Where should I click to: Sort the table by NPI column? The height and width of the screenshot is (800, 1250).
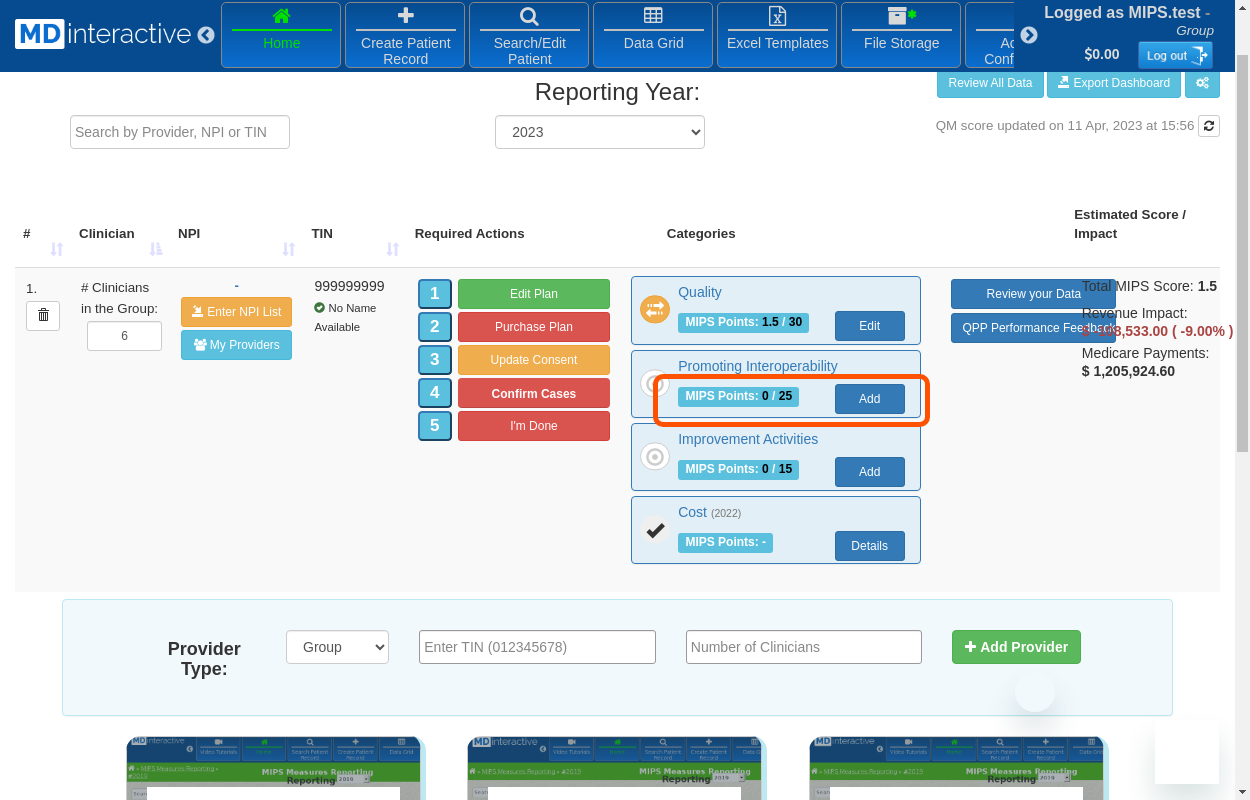point(289,249)
